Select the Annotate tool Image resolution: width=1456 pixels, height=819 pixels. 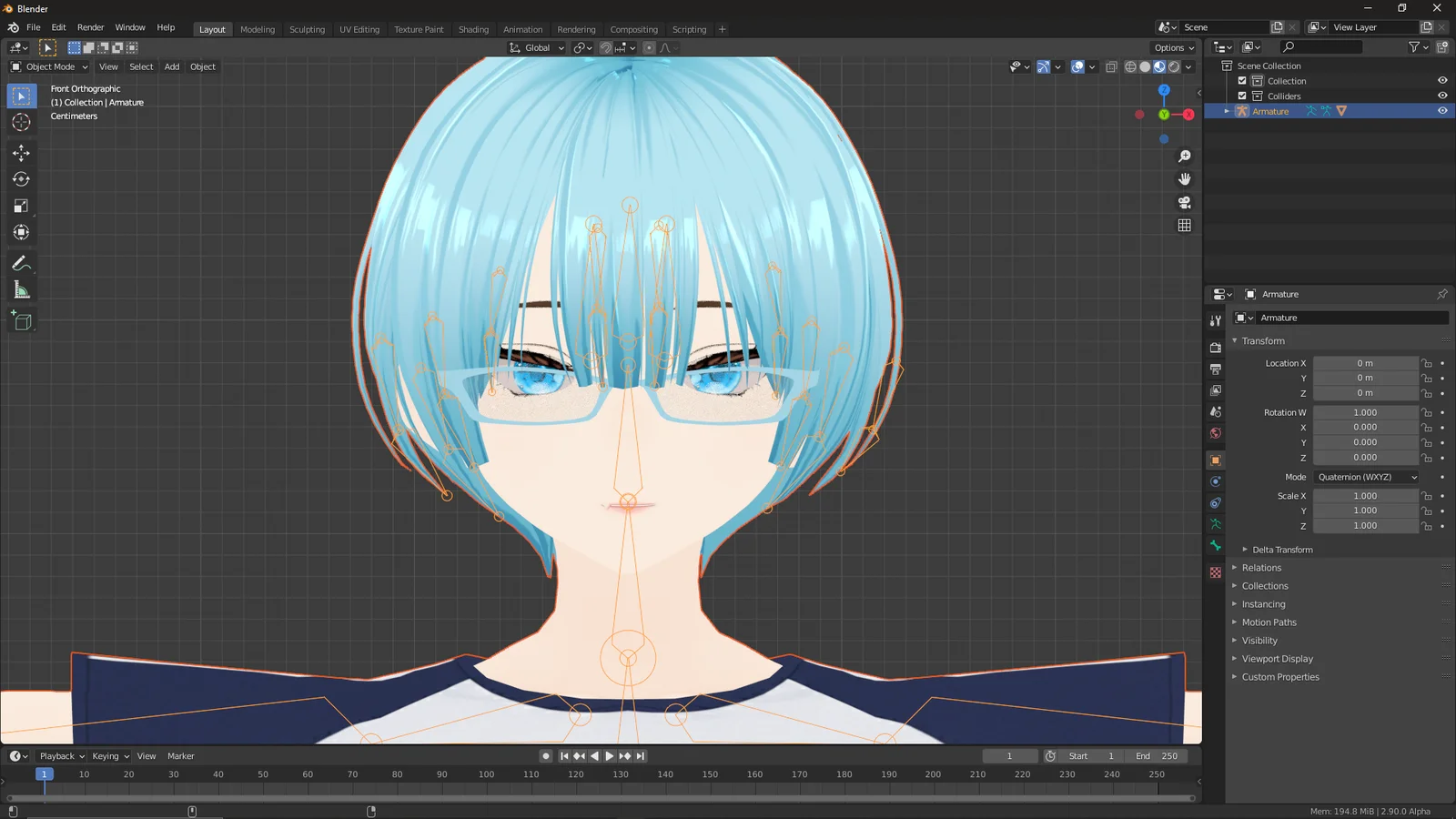coord(21,263)
